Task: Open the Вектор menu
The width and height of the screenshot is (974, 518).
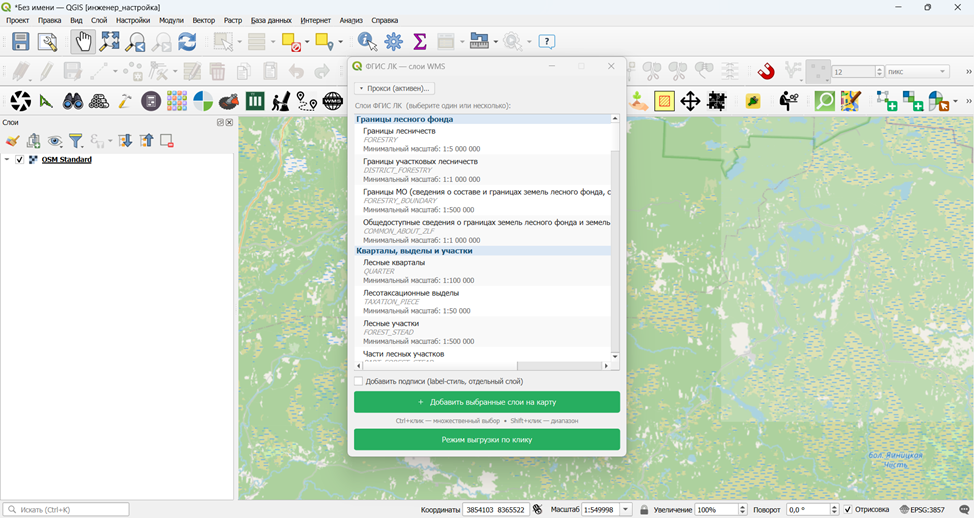Action: 203,20
